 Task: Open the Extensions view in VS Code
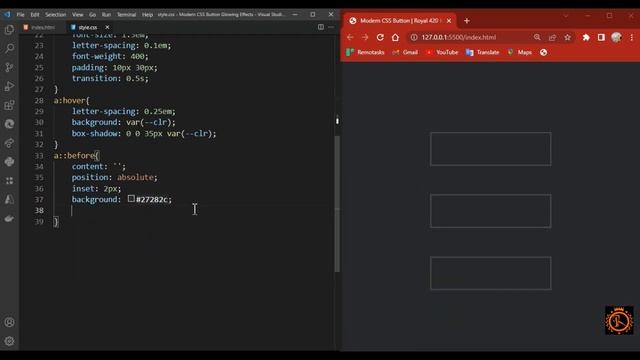click(9, 105)
